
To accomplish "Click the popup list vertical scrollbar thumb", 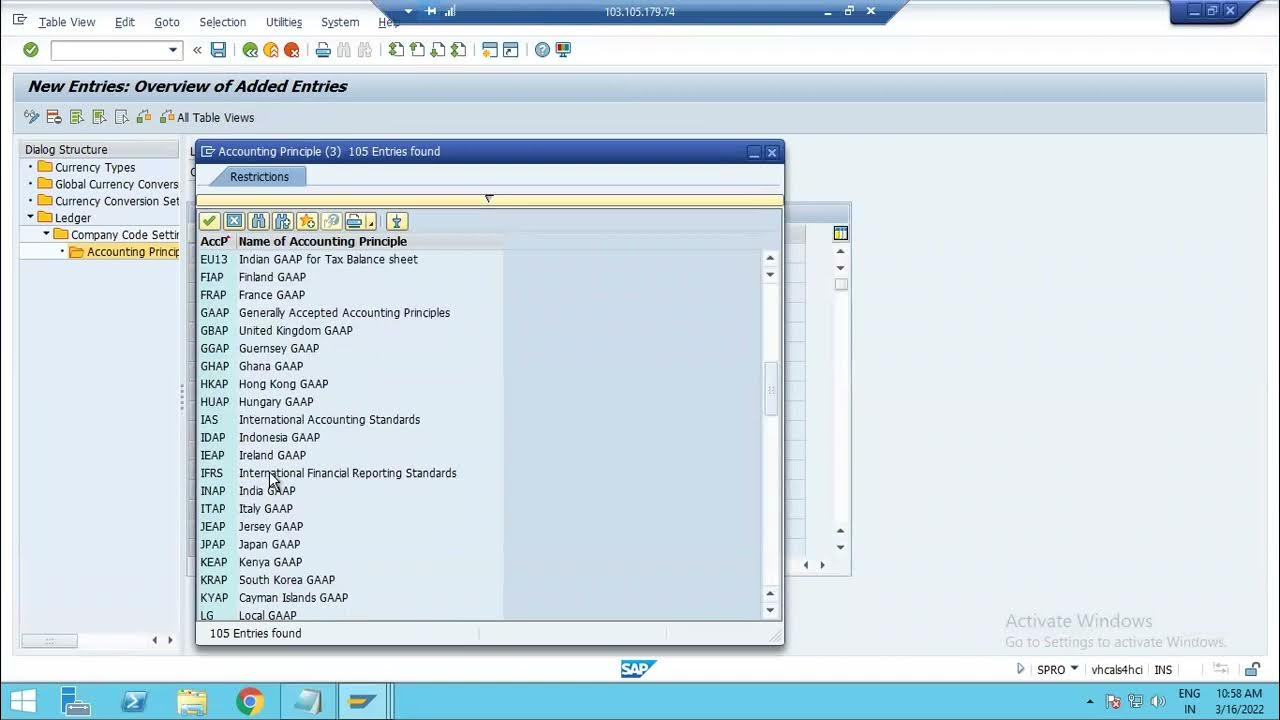I will (x=770, y=388).
